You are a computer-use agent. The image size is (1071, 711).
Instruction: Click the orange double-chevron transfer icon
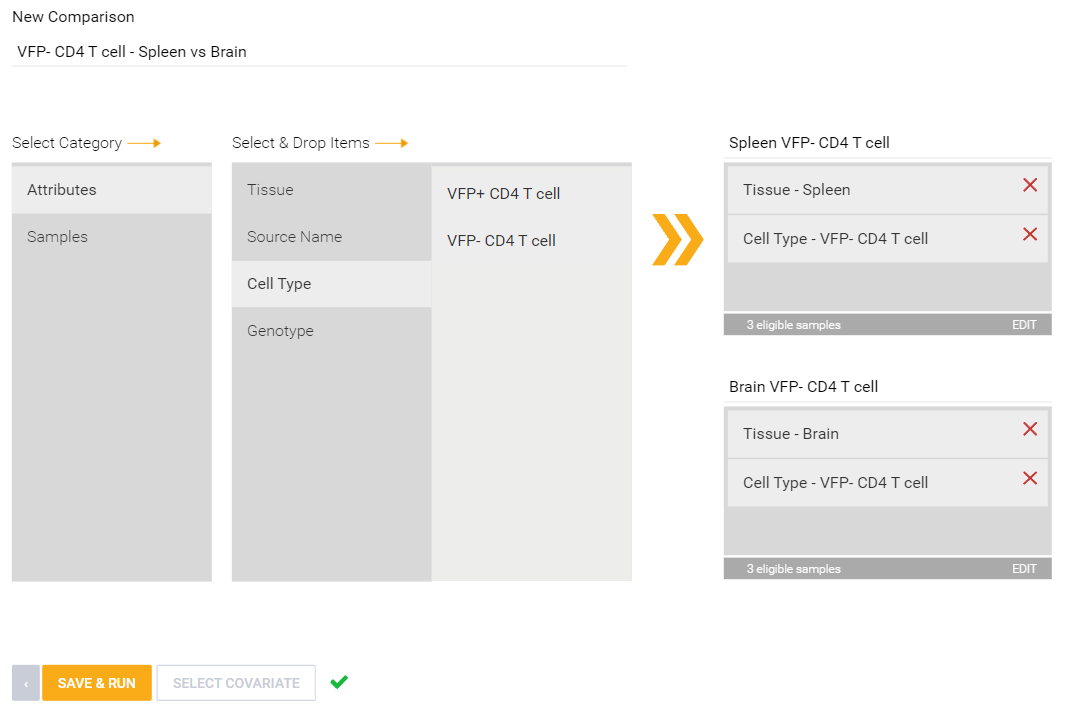coord(677,240)
